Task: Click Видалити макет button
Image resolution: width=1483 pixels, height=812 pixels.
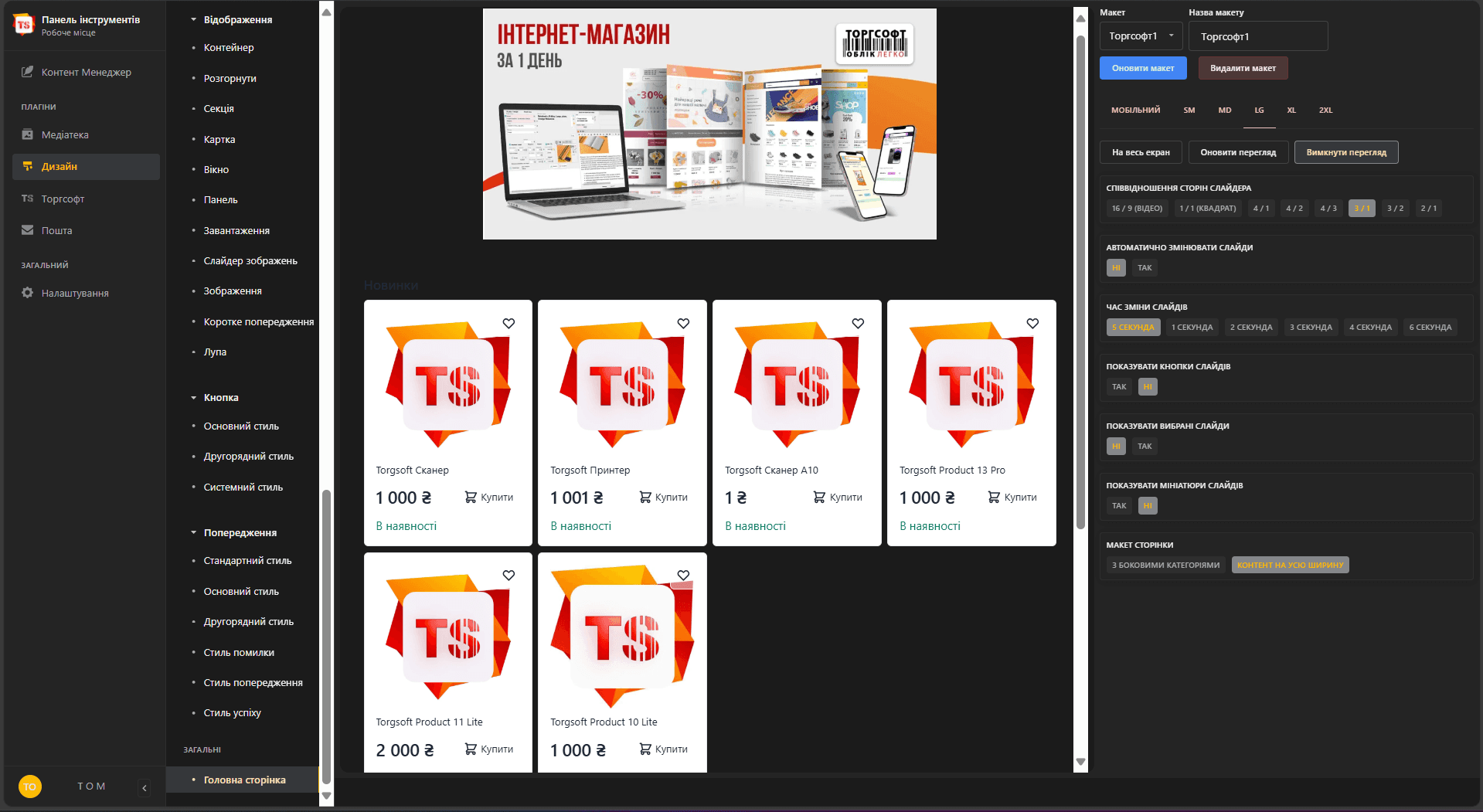Action: (x=1243, y=68)
